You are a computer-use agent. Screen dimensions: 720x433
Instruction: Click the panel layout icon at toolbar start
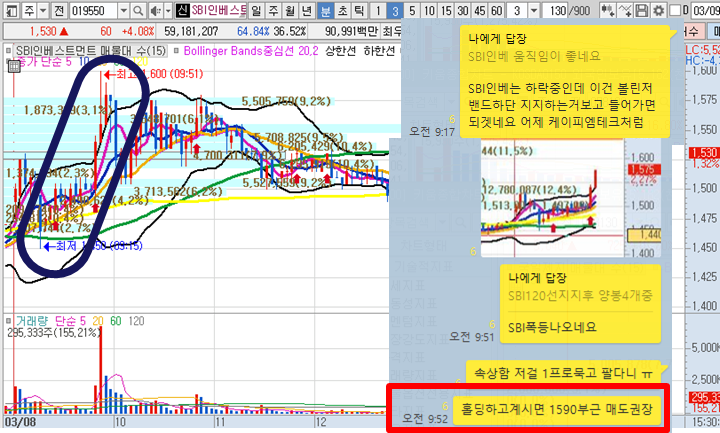(11, 10)
